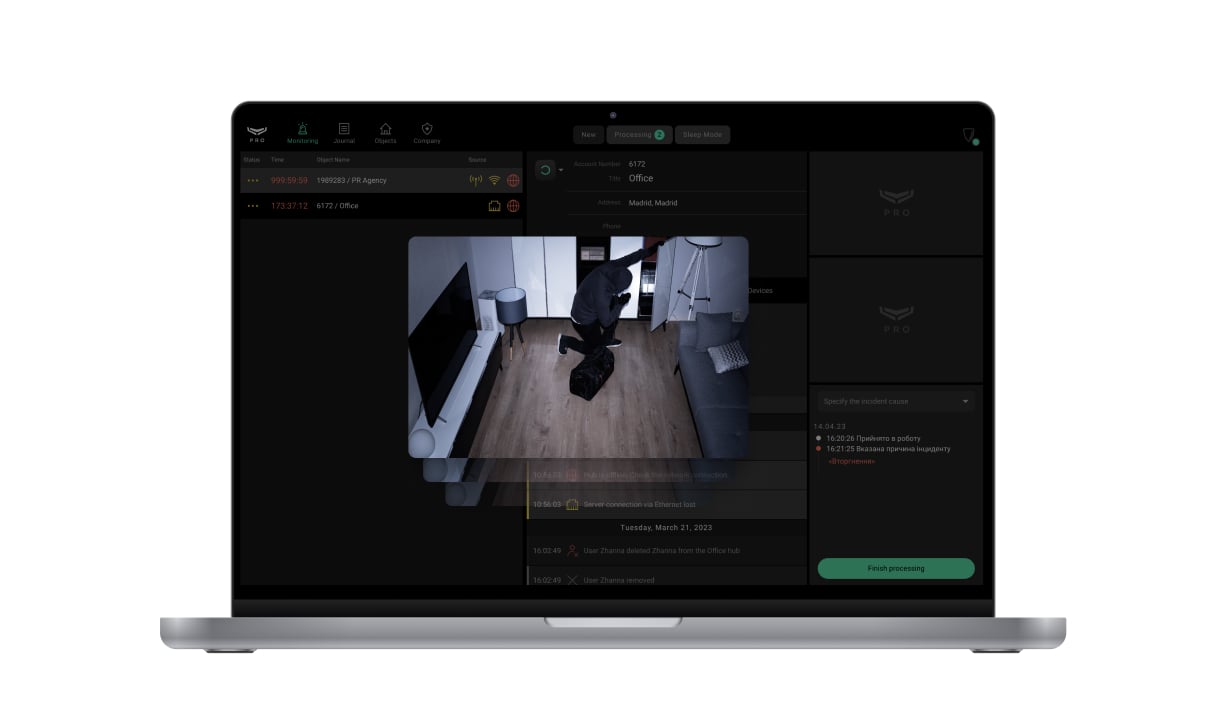Open status menu dots for 1989283 / PR Agency

click(x=252, y=181)
